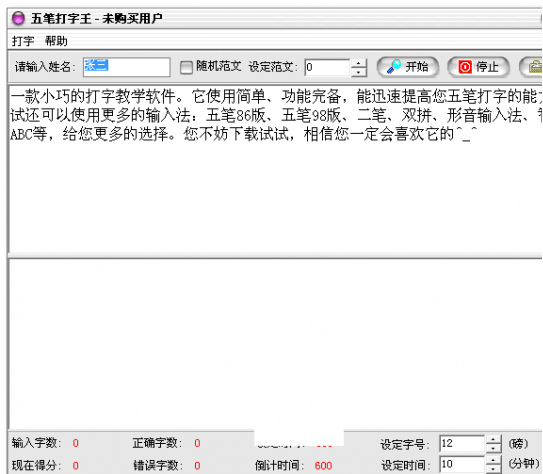Click the 五笔打字王 title bar text

(97, 18)
